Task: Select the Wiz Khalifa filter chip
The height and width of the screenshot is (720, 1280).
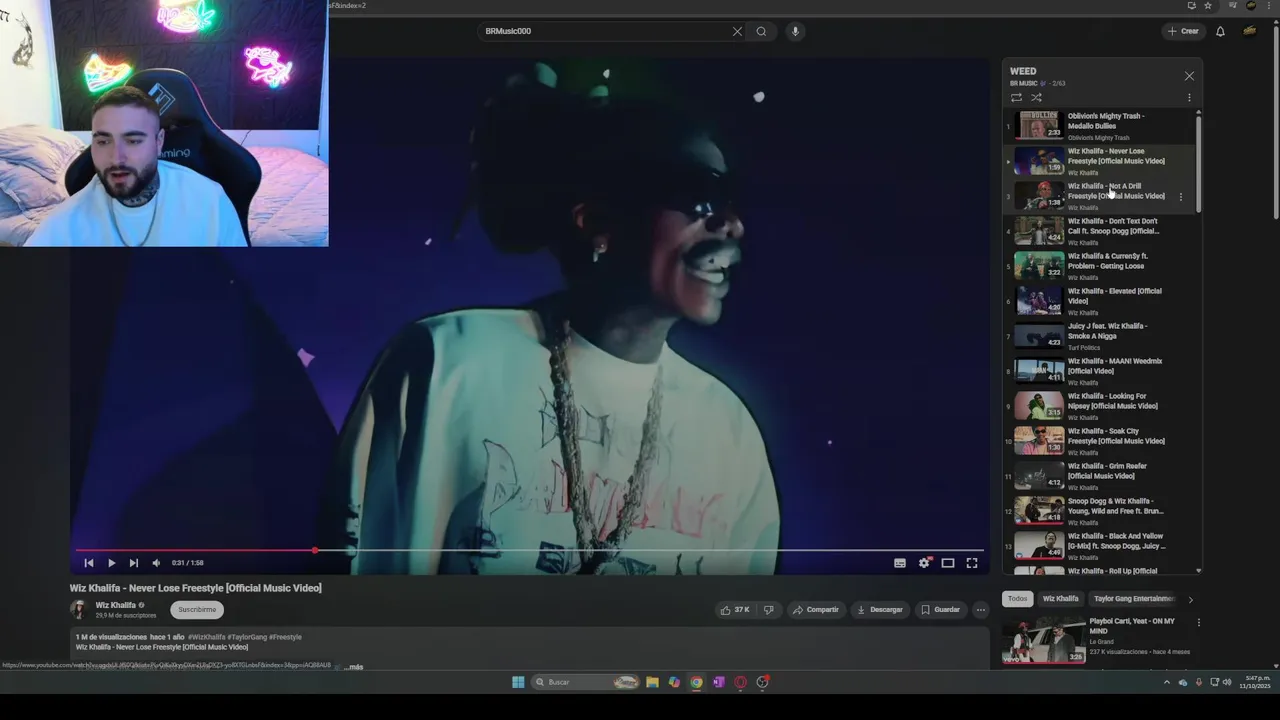Action: pos(1061,599)
